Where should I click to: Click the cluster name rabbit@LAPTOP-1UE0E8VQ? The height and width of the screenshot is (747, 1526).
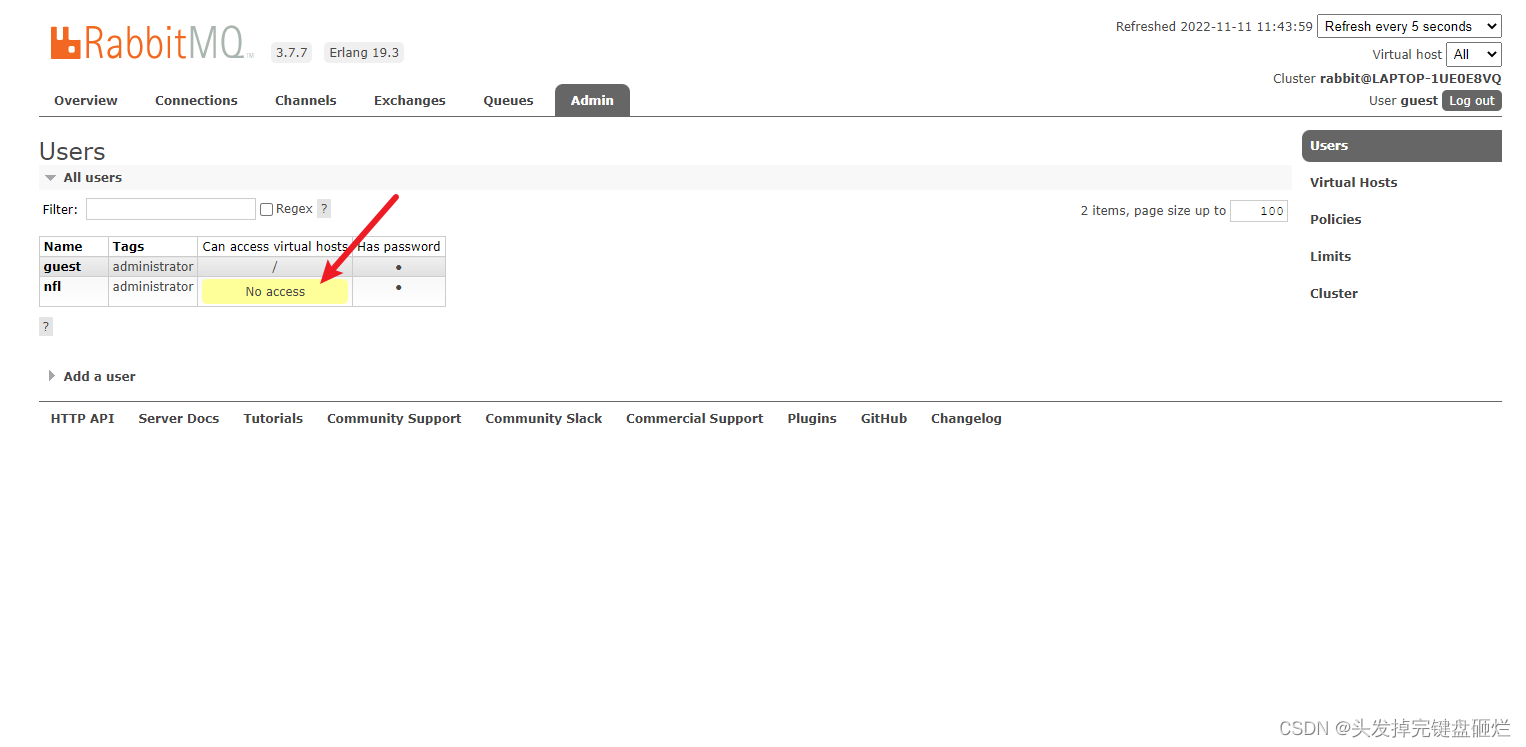pyautogui.click(x=1410, y=78)
